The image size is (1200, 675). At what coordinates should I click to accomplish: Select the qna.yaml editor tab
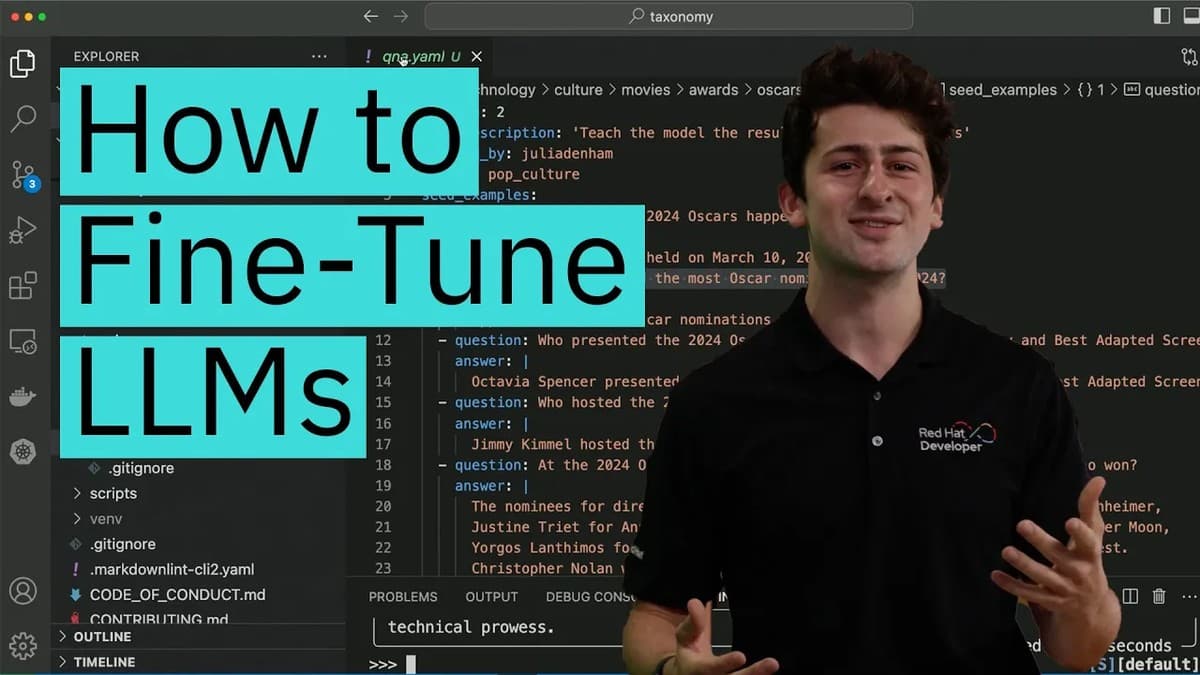click(421, 57)
